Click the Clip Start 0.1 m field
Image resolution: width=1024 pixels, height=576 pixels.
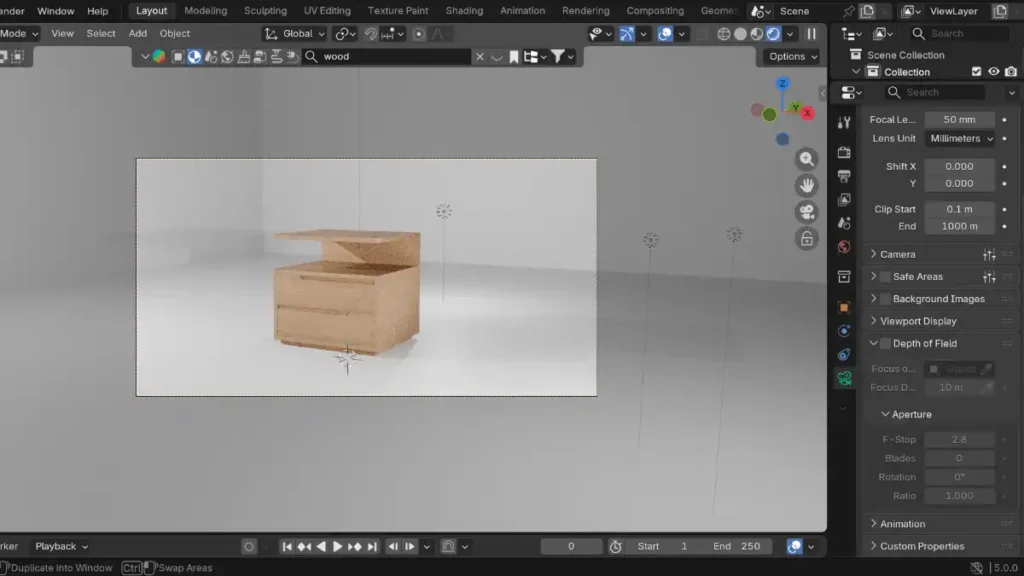click(x=959, y=210)
